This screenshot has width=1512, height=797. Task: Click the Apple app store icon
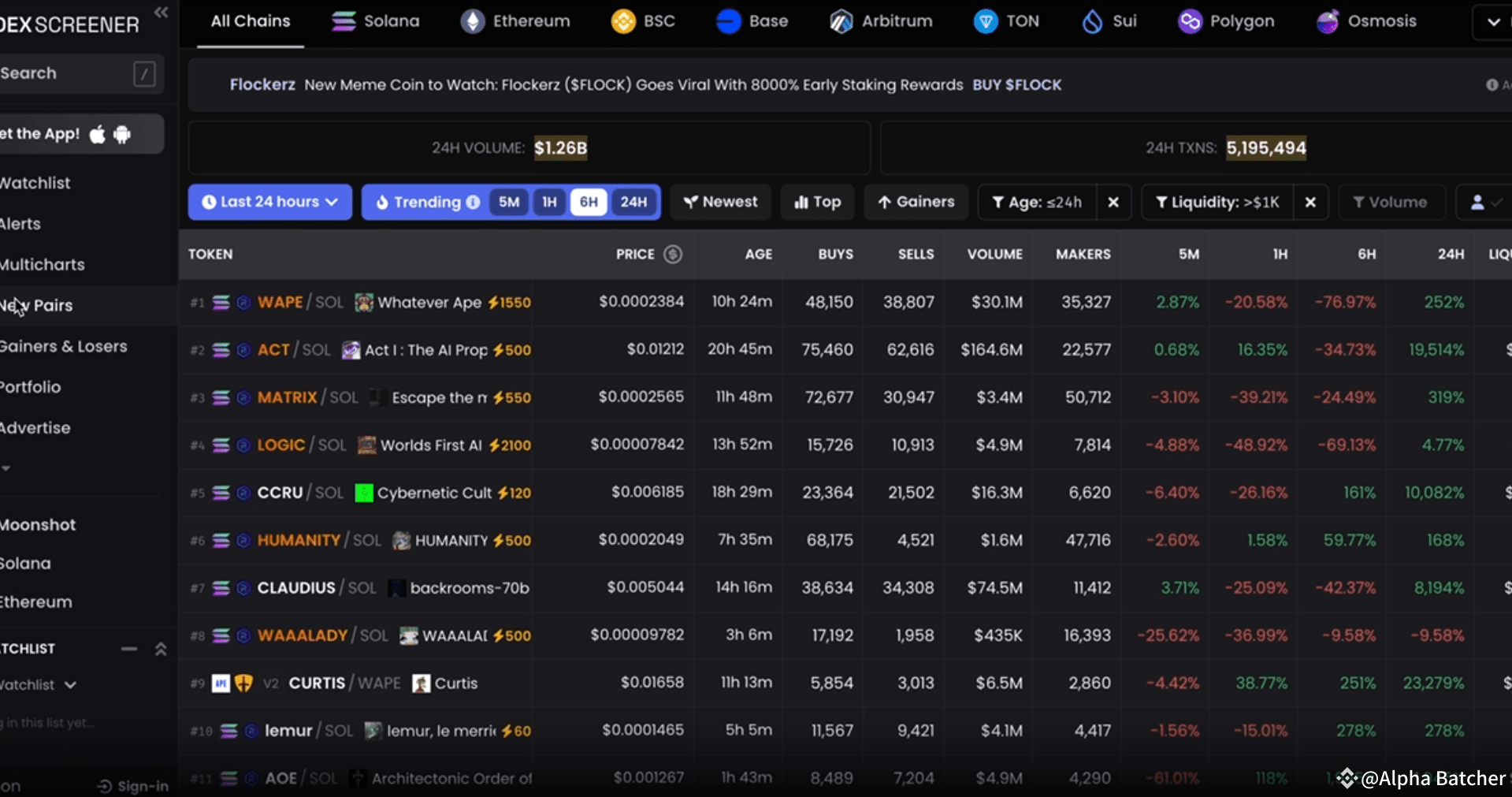[97, 134]
